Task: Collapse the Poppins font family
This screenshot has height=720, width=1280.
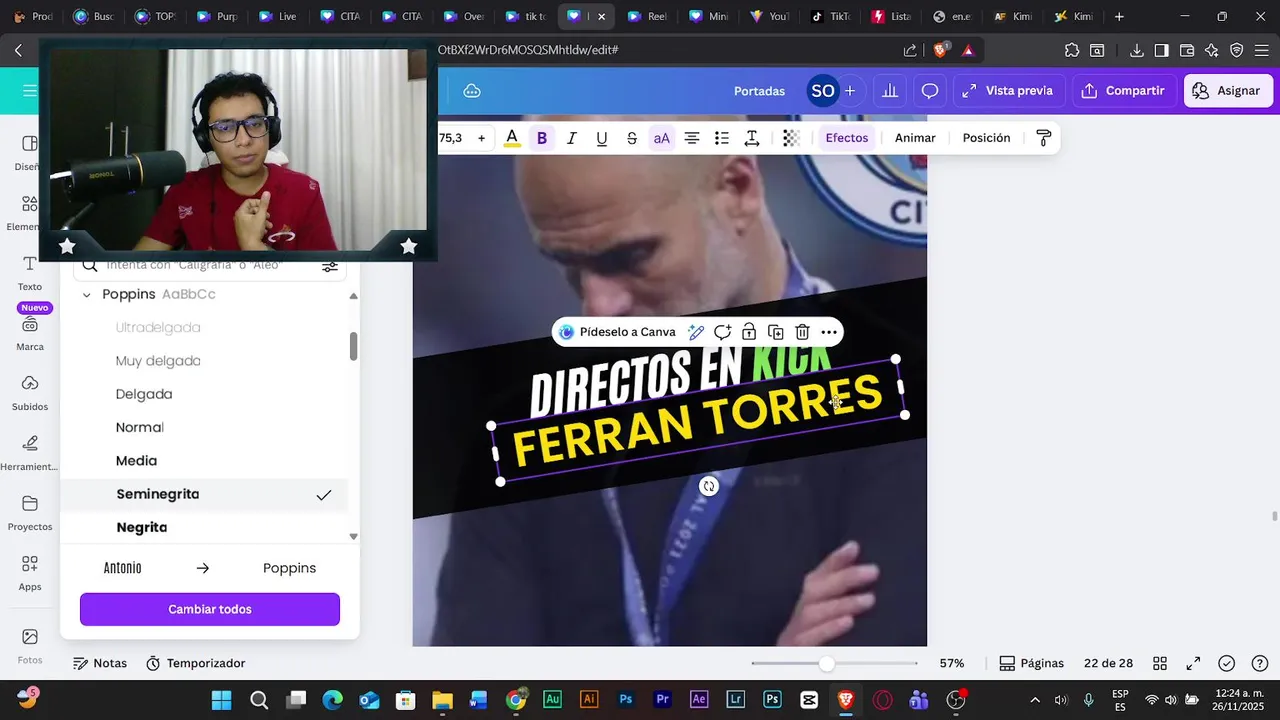Action: 86,295
